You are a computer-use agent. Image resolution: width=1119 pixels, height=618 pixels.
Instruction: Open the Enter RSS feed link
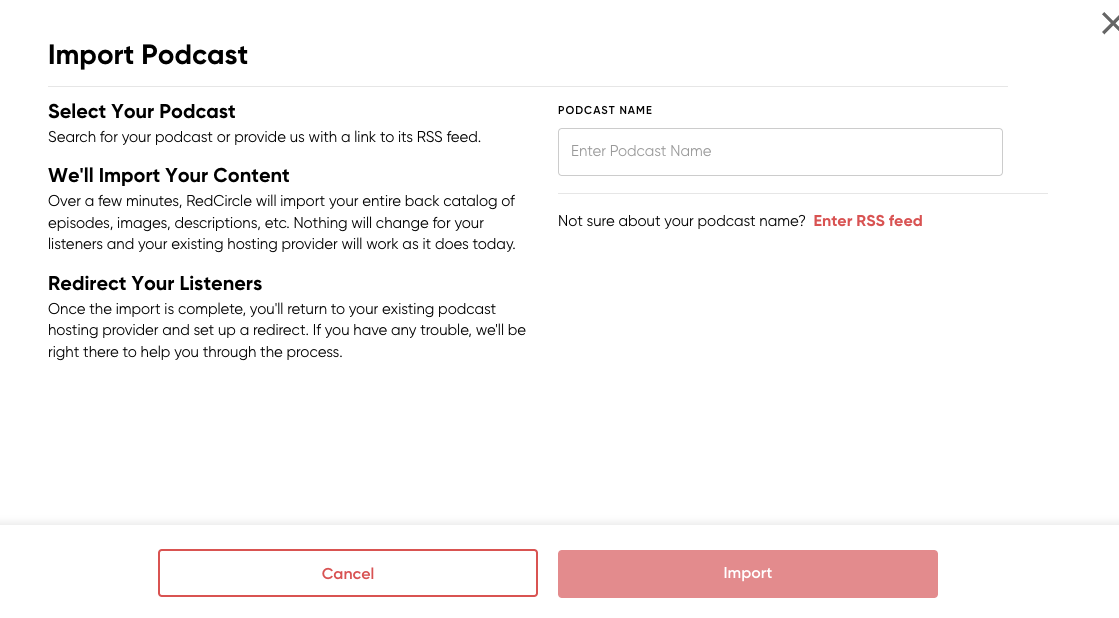(x=868, y=221)
